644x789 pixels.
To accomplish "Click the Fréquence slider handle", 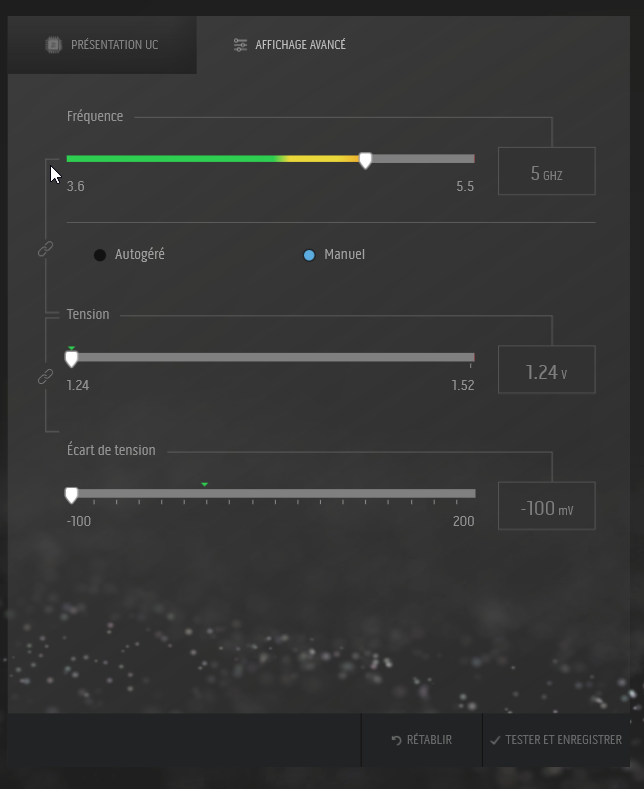I will (365, 160).
